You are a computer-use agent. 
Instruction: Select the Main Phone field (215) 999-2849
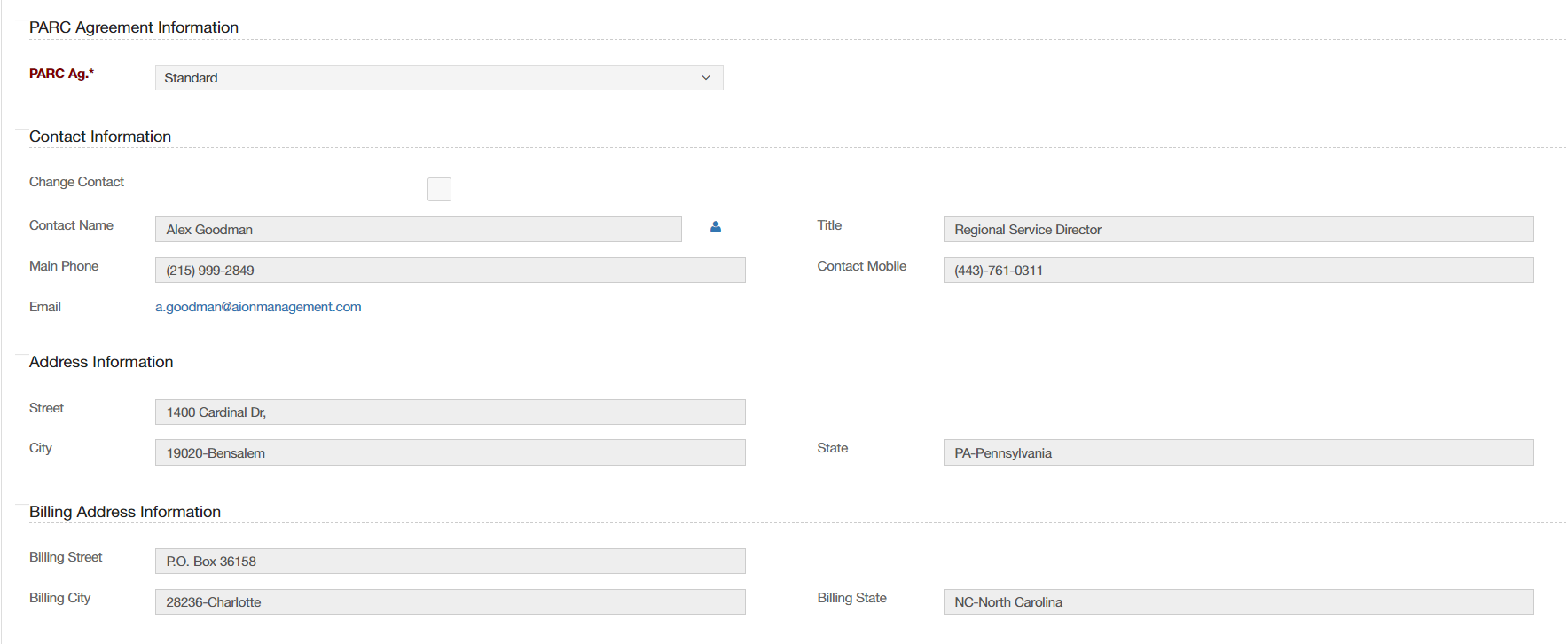pos(451,271)
